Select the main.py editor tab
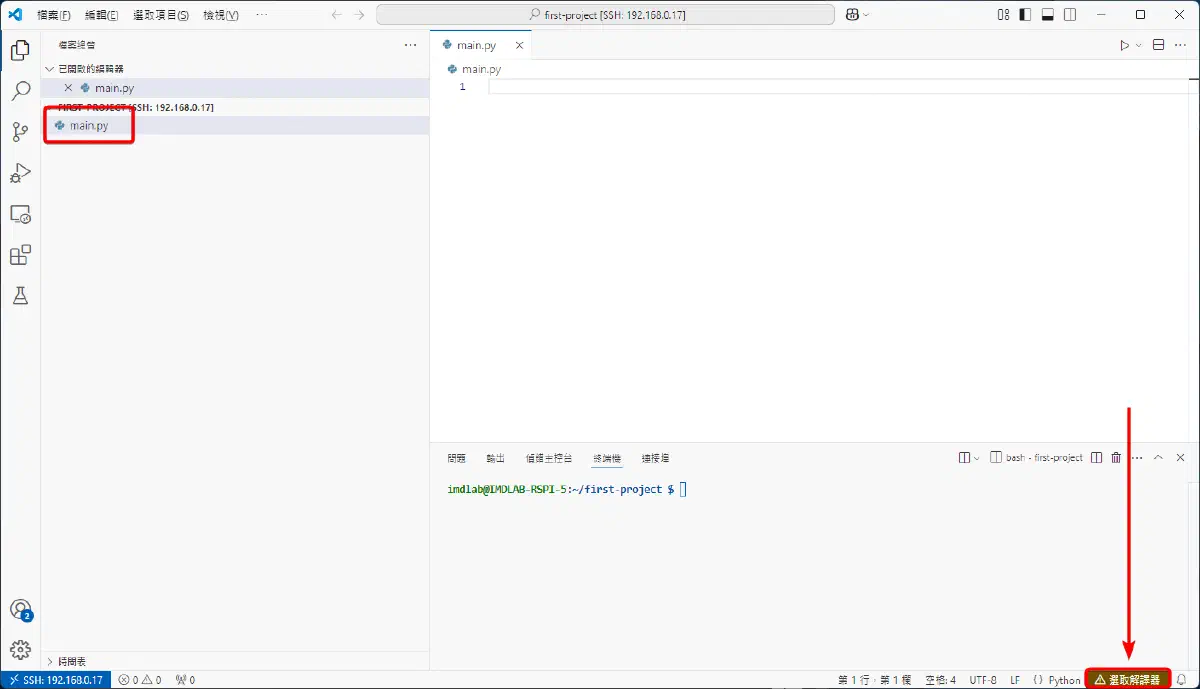Viewport: 1200px width, 689px height. [x=481, y=45]
